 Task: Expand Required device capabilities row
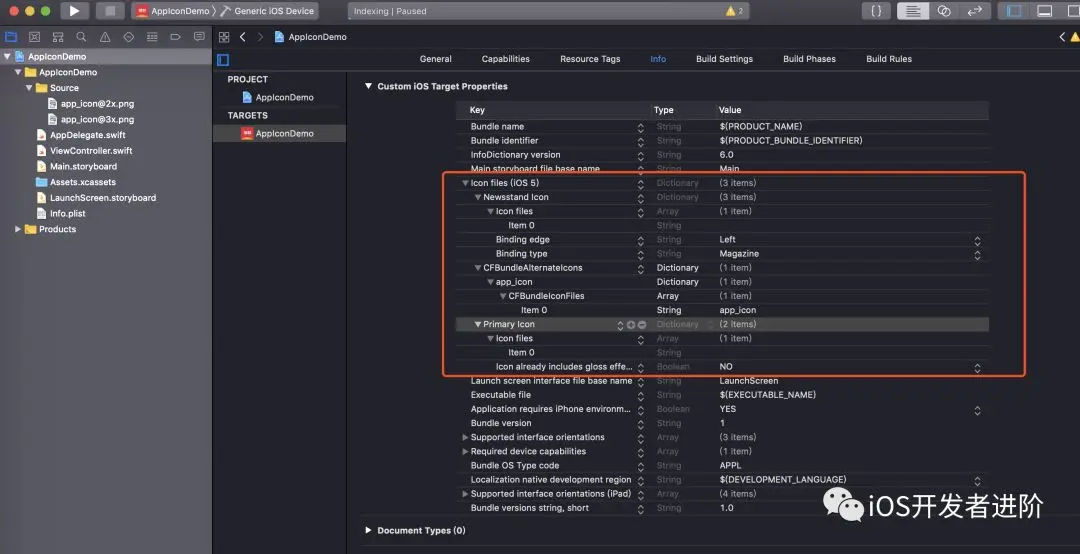pos(465,452)
